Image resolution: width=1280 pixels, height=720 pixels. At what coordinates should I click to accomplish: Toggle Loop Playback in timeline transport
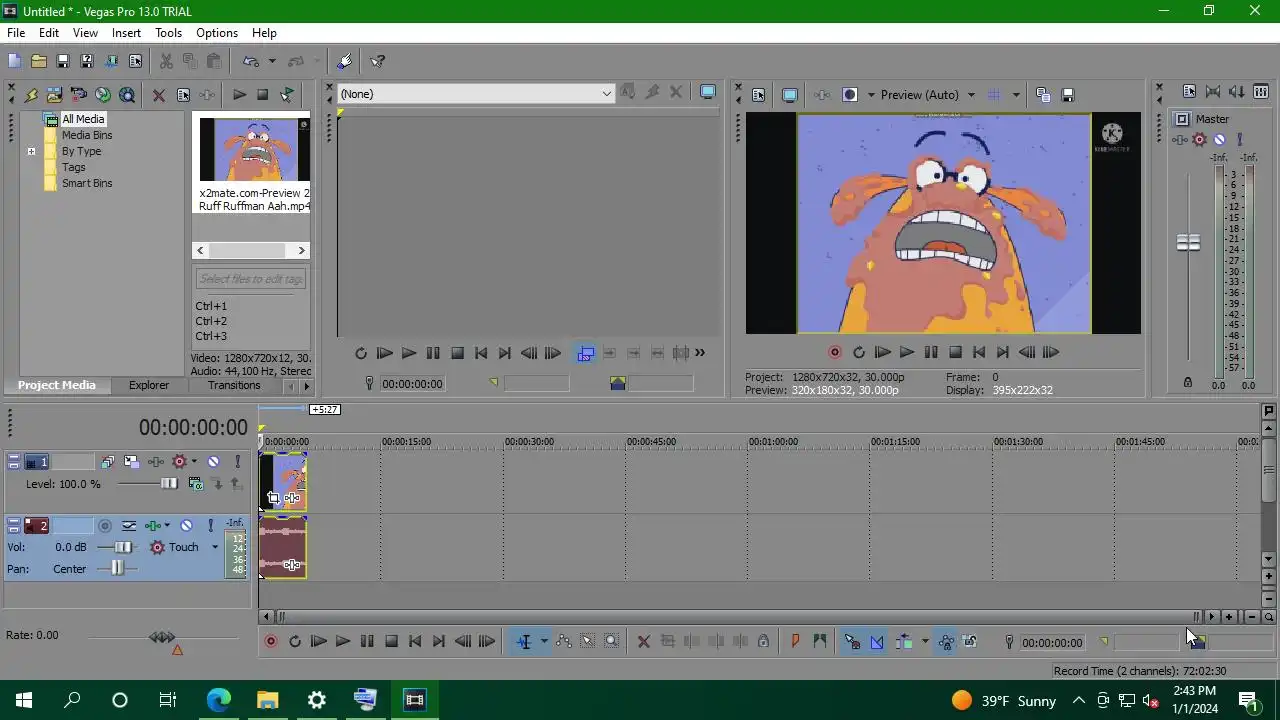click(295, 642)
